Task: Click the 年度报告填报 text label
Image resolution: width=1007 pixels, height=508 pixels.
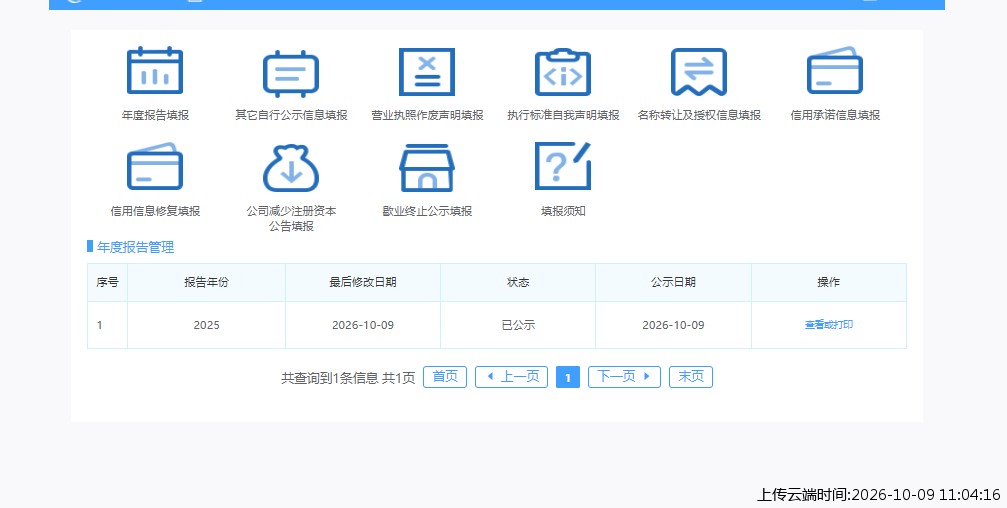Action: click(155, 115)
